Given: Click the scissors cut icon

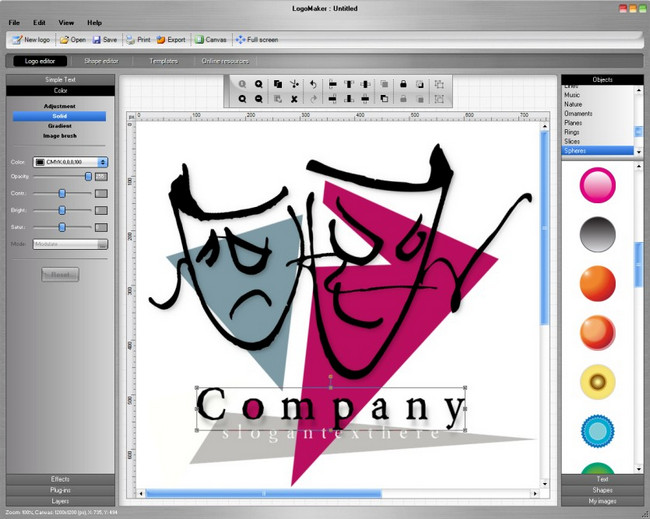Looking at the screenshot, I should (x=294, y=84).
